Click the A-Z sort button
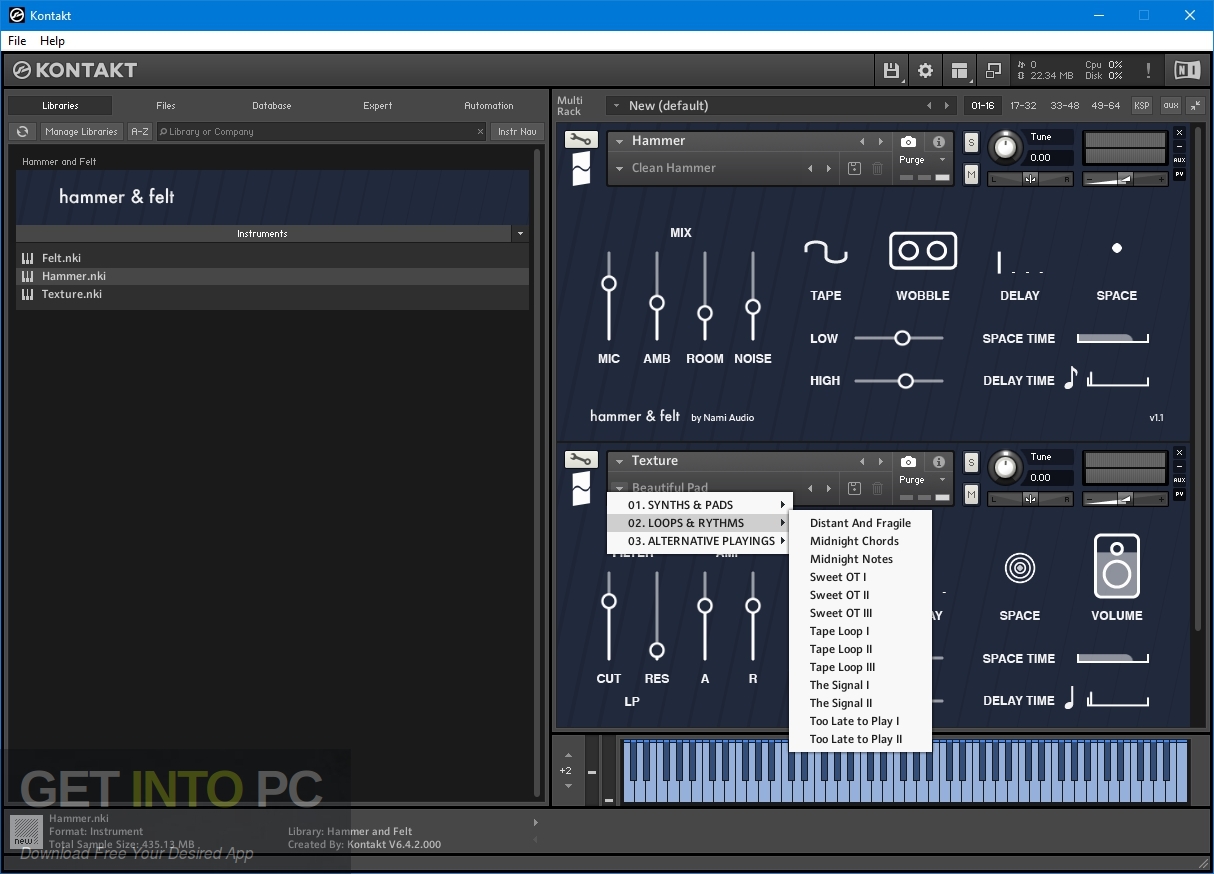 click(140, 132)
